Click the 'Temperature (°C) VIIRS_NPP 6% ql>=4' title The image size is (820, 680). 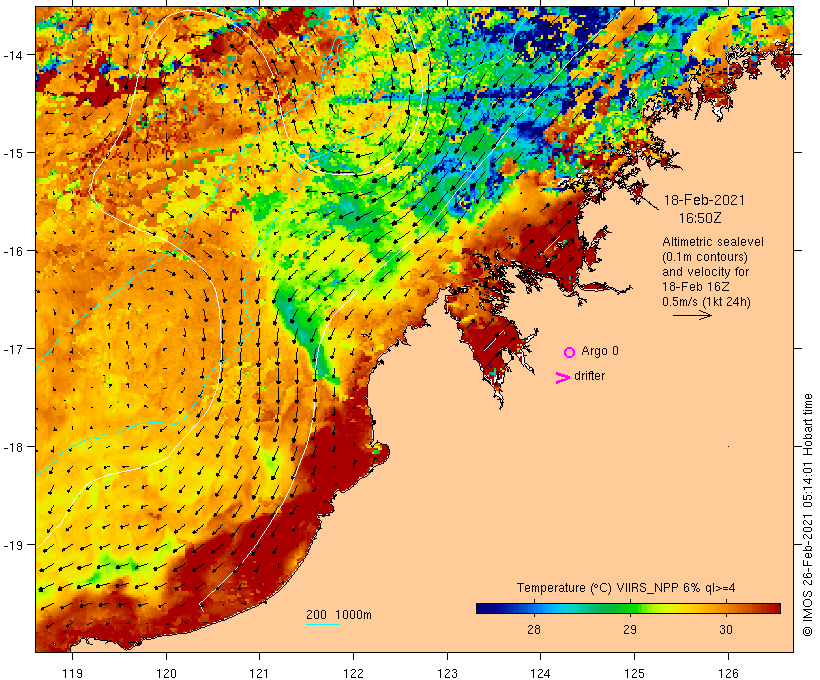[626, 587]
